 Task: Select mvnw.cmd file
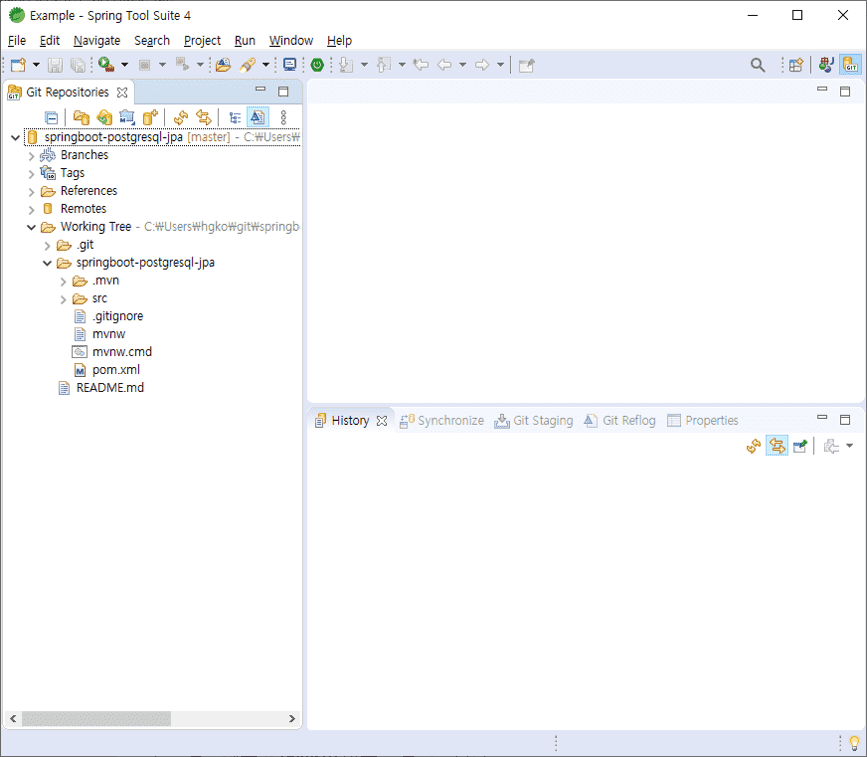(122, 352)
